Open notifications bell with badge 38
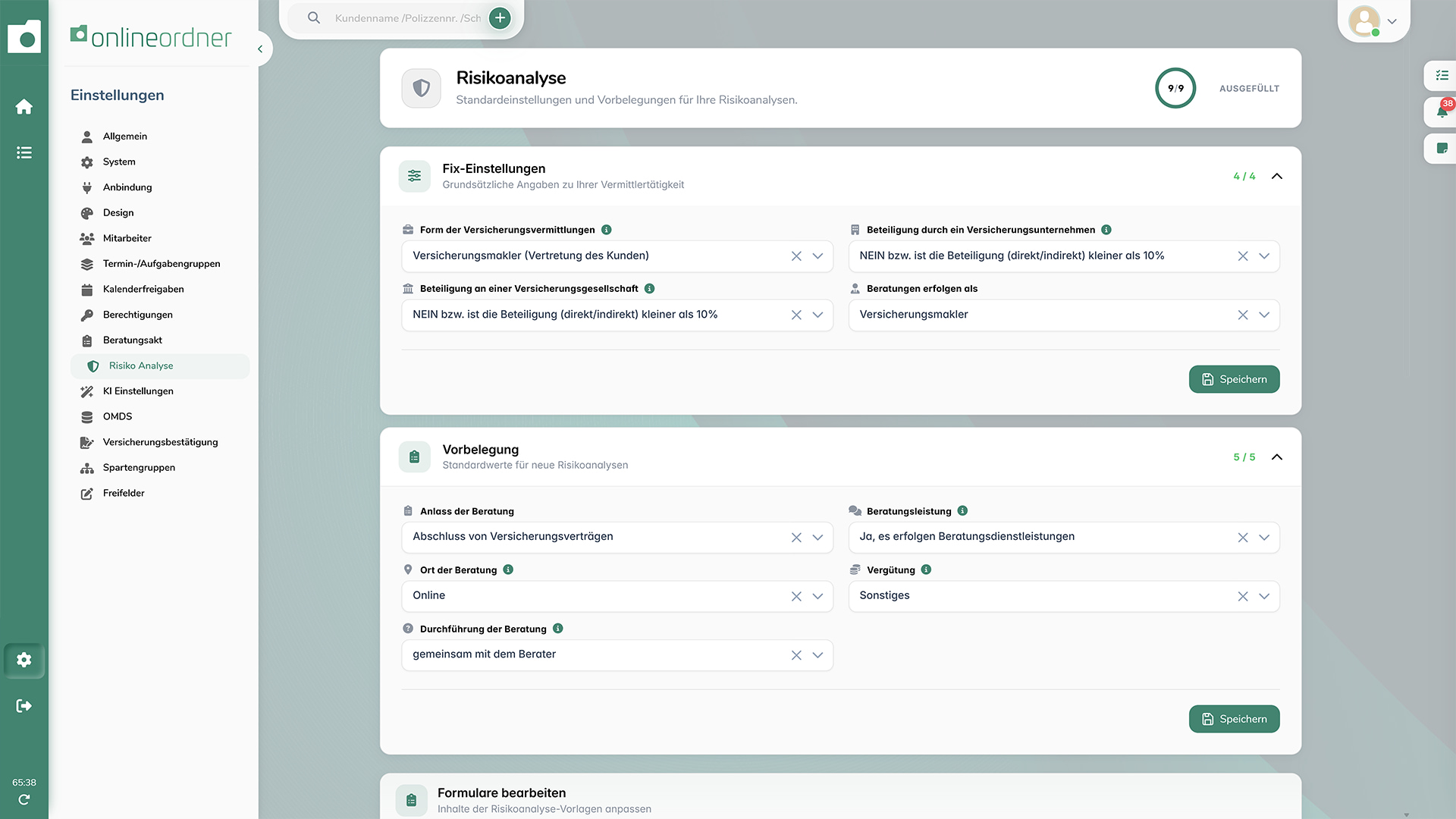 (x=1442, y=111)
